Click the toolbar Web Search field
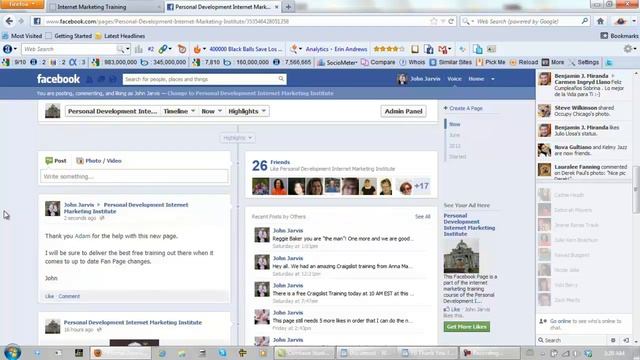The width and height of the screenshot is (640, 360). 69,49
